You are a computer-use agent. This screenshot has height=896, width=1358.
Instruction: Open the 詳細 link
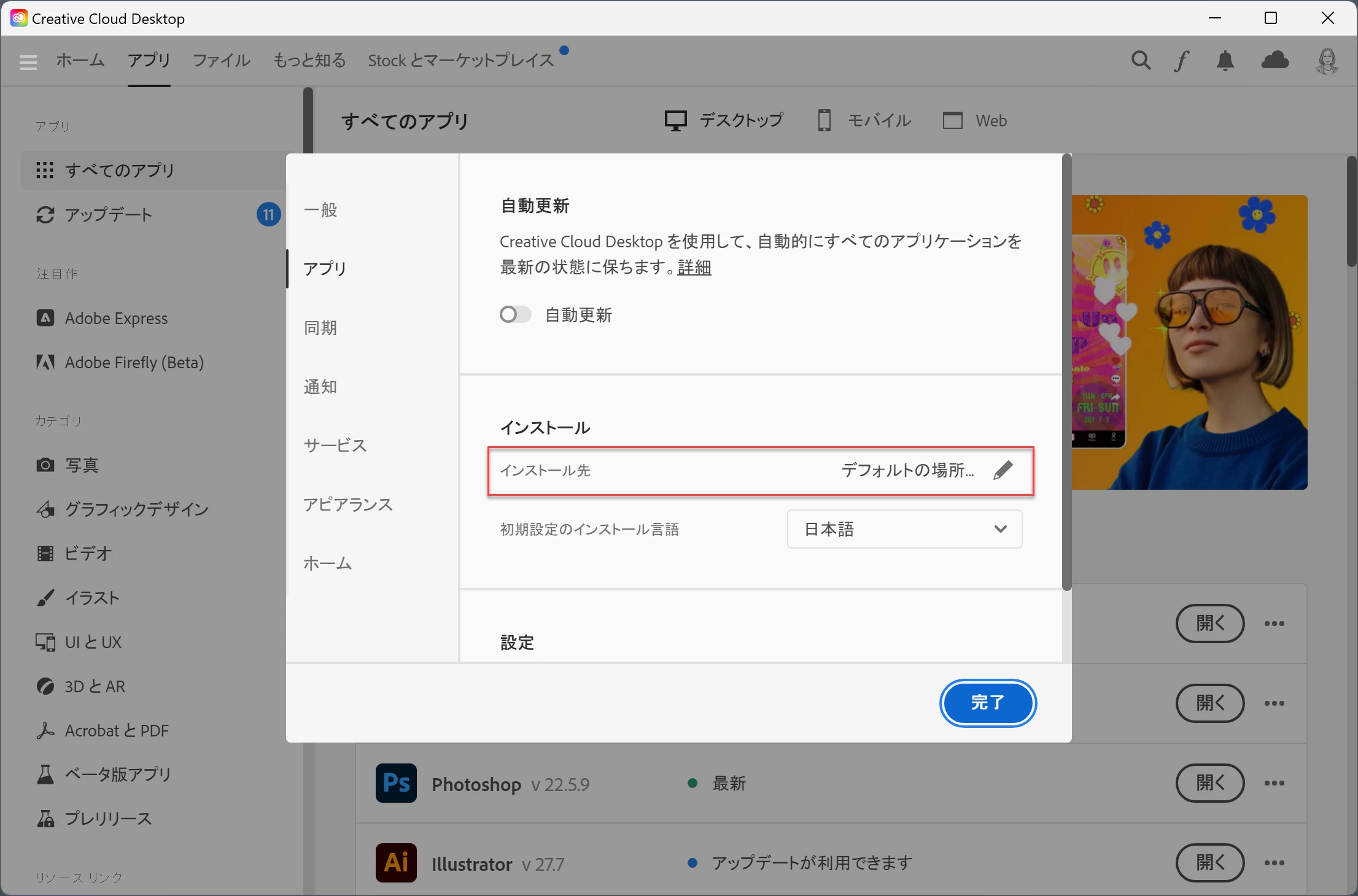coord(694,268)
